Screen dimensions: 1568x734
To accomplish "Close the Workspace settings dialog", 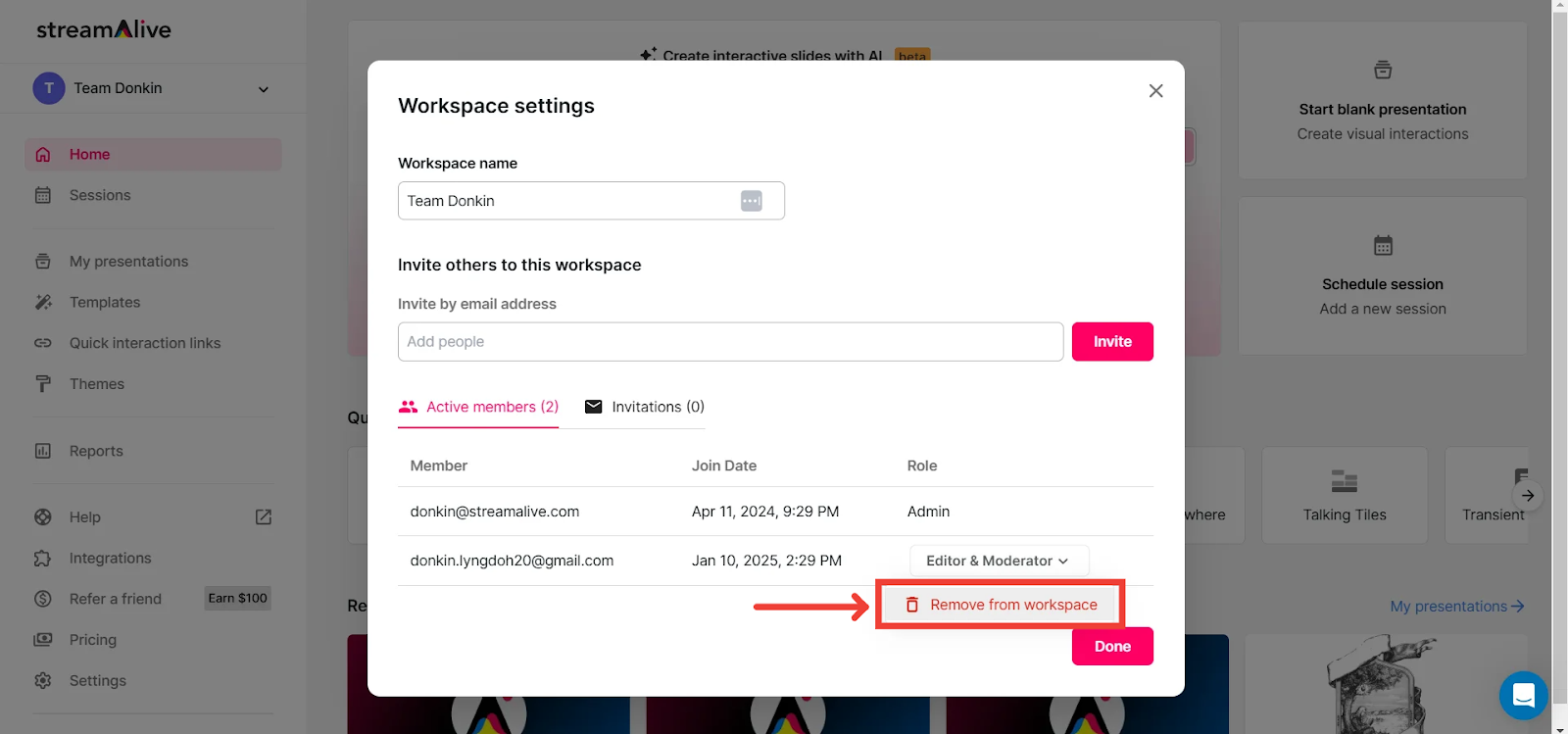I will (1156, 91).
